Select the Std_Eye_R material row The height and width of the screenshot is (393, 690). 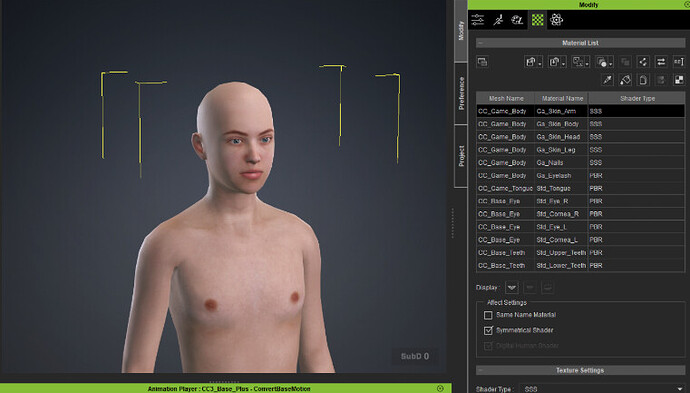(x=580, y=201)
